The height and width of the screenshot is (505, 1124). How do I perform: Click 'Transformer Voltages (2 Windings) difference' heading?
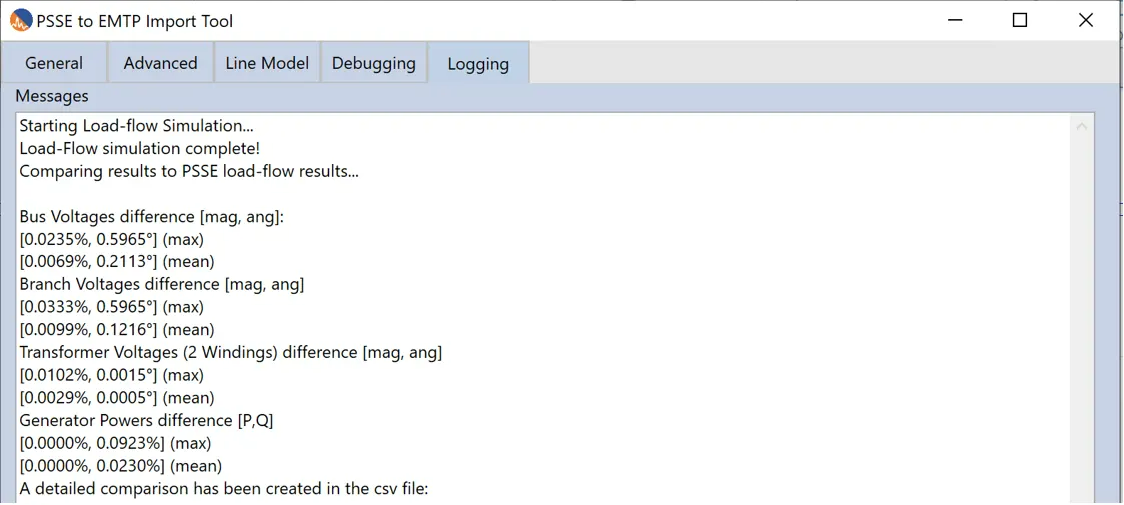pyautogui.click(x=231, y=352)
